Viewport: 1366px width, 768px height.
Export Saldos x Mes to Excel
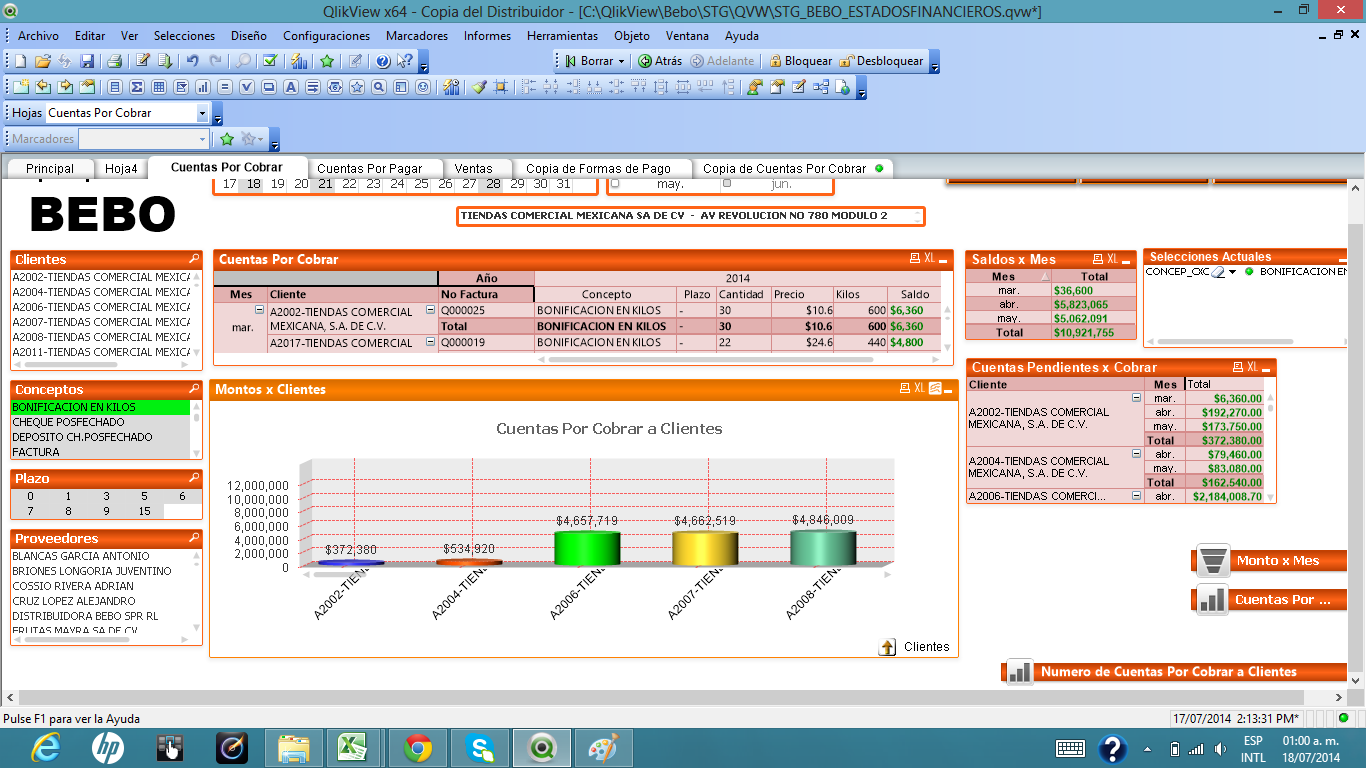pyautogui.click(x=1113, y=259)
